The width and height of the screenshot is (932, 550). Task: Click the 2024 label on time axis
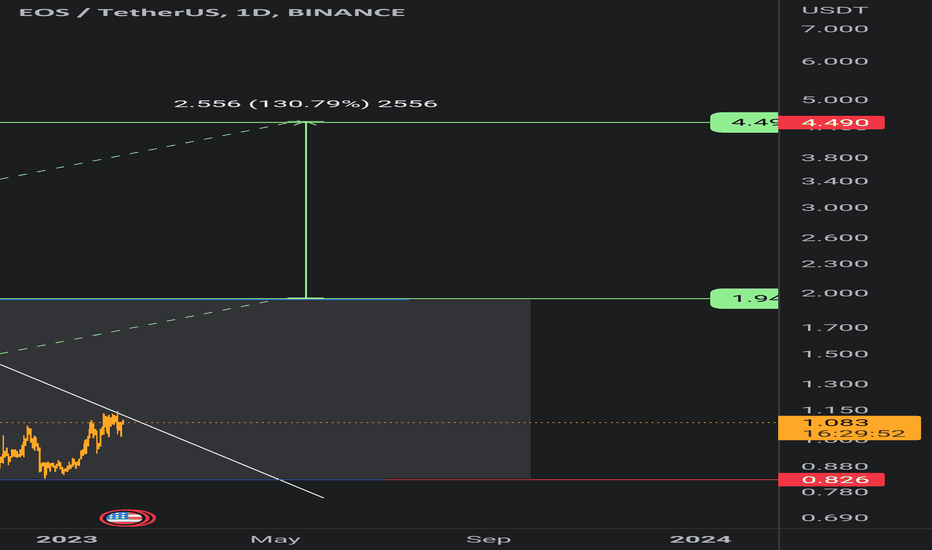[x=700, y=539]
